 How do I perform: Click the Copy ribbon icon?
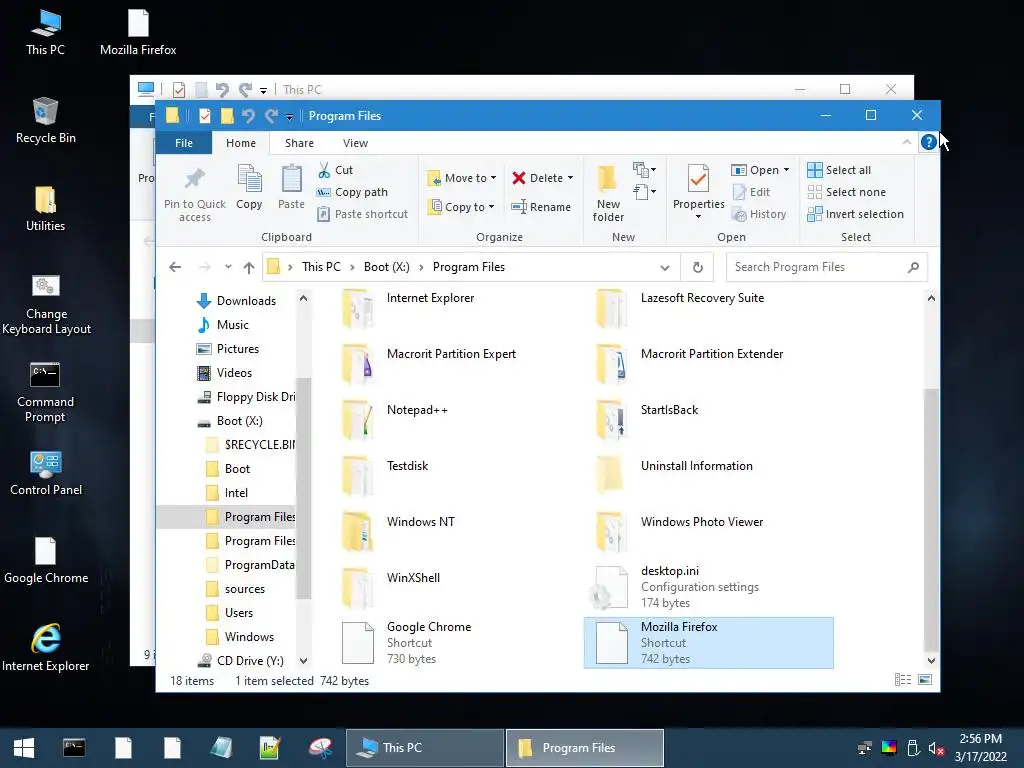249,178
